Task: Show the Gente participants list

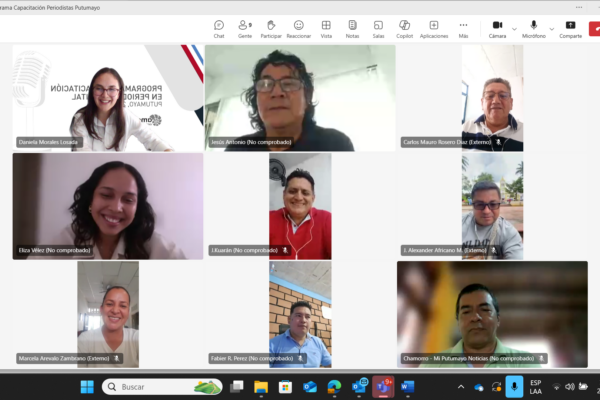Action: [245, 28]
